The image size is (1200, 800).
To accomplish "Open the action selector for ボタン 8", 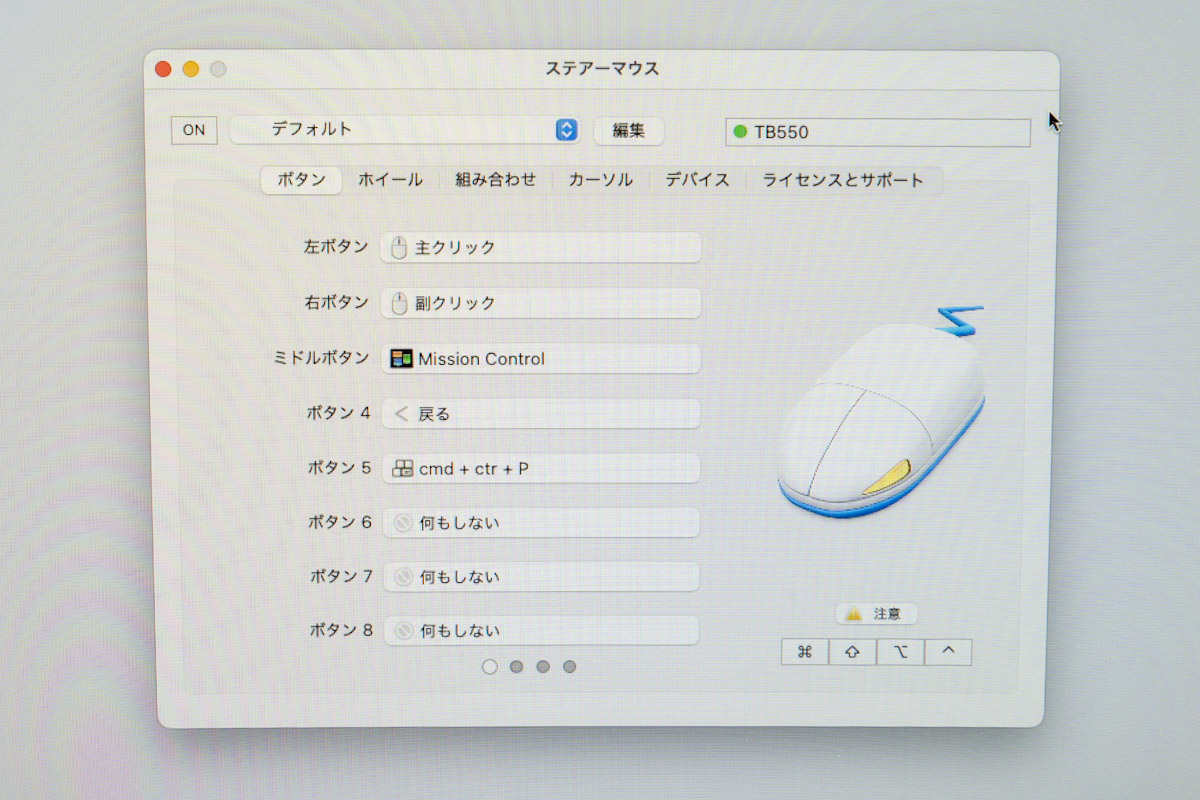I will tap(540, 630).
